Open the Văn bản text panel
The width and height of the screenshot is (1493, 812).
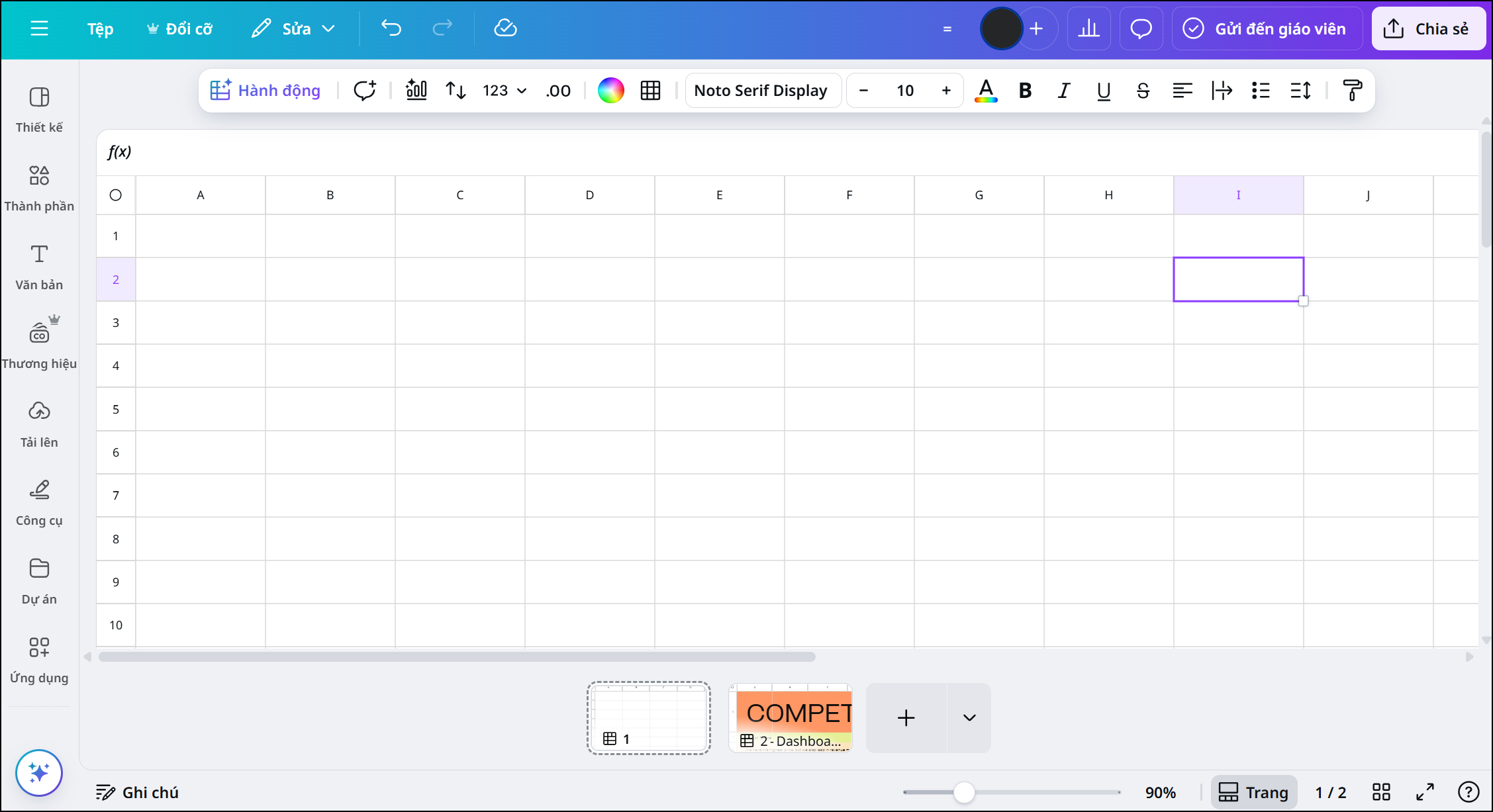click(40, 267)
